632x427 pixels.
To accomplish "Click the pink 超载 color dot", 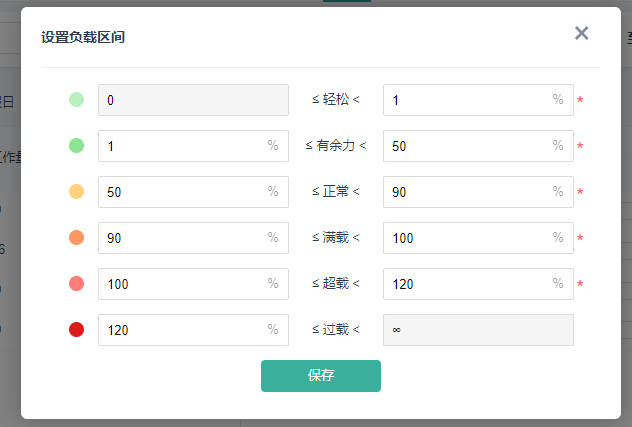I will click(x=76, y=284).
